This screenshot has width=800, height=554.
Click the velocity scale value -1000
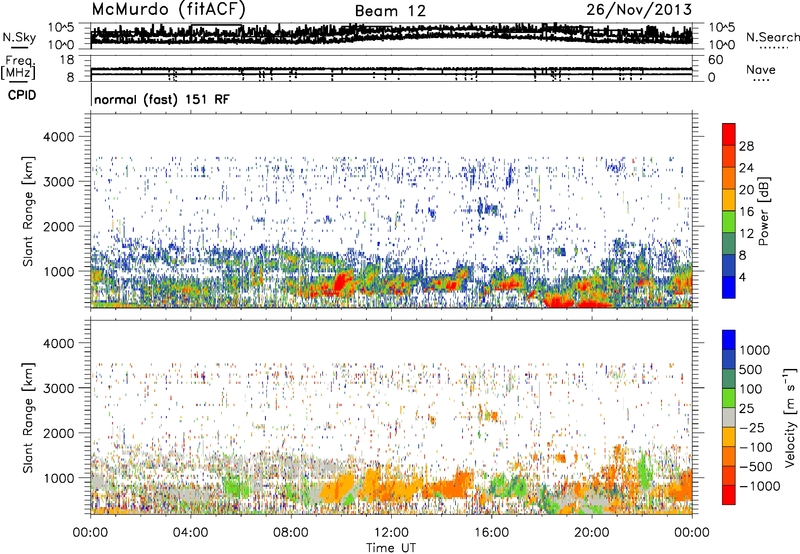coord(760,486)
